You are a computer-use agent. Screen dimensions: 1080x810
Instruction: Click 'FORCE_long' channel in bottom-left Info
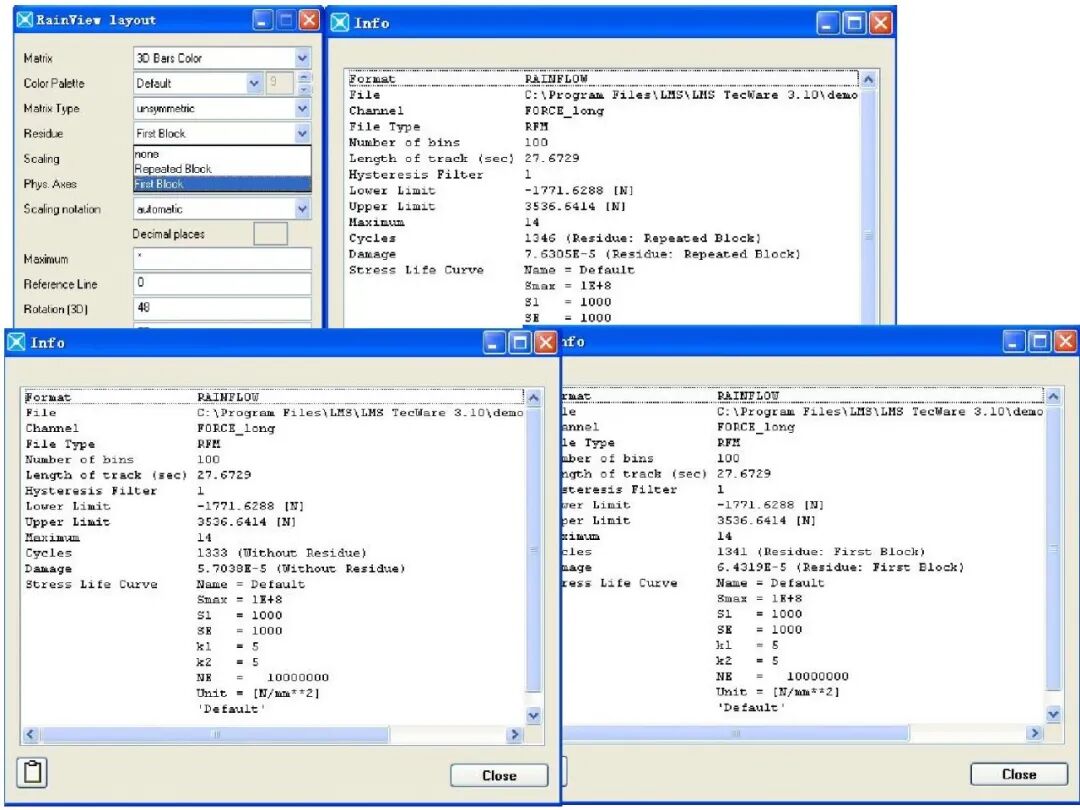(236, 428)
